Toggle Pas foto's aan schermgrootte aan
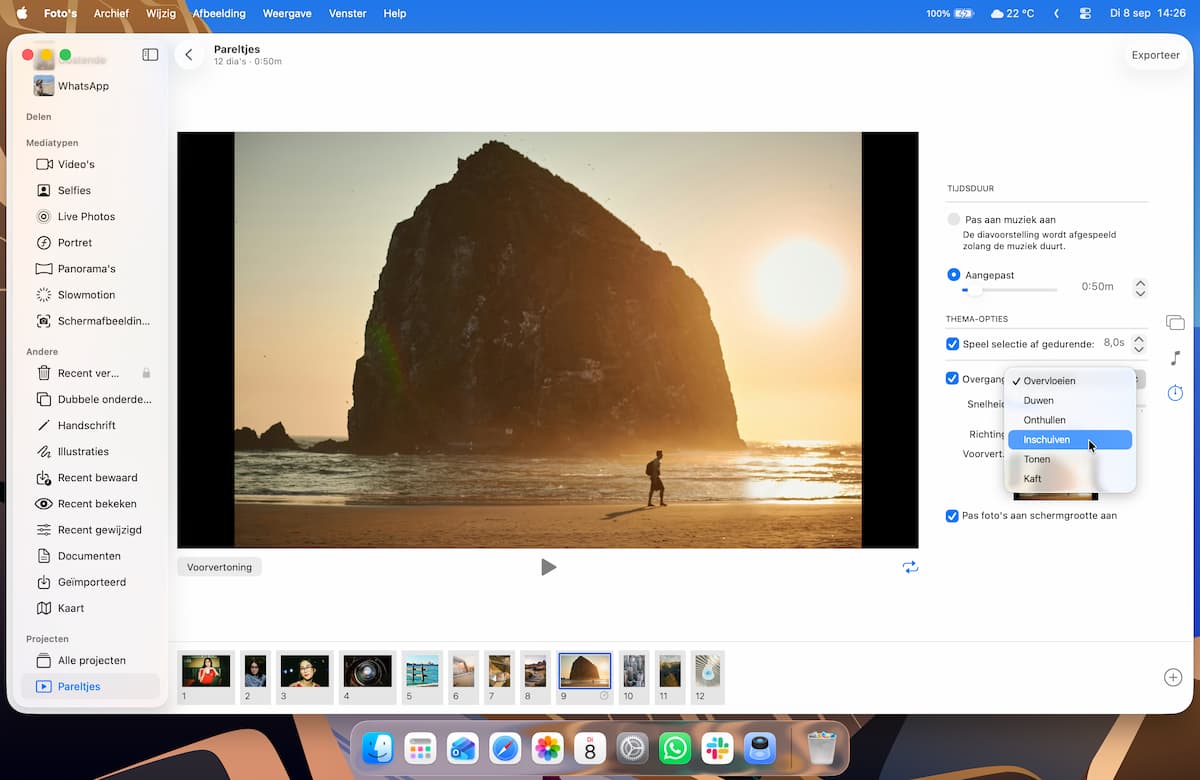Image resolution: width=1200 pixels, height=780 pixels. pos(952,516)
